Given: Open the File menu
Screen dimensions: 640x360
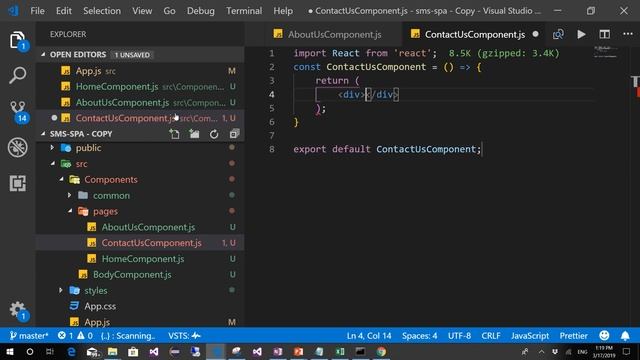Looking at the screenshot, I should 37,11.
